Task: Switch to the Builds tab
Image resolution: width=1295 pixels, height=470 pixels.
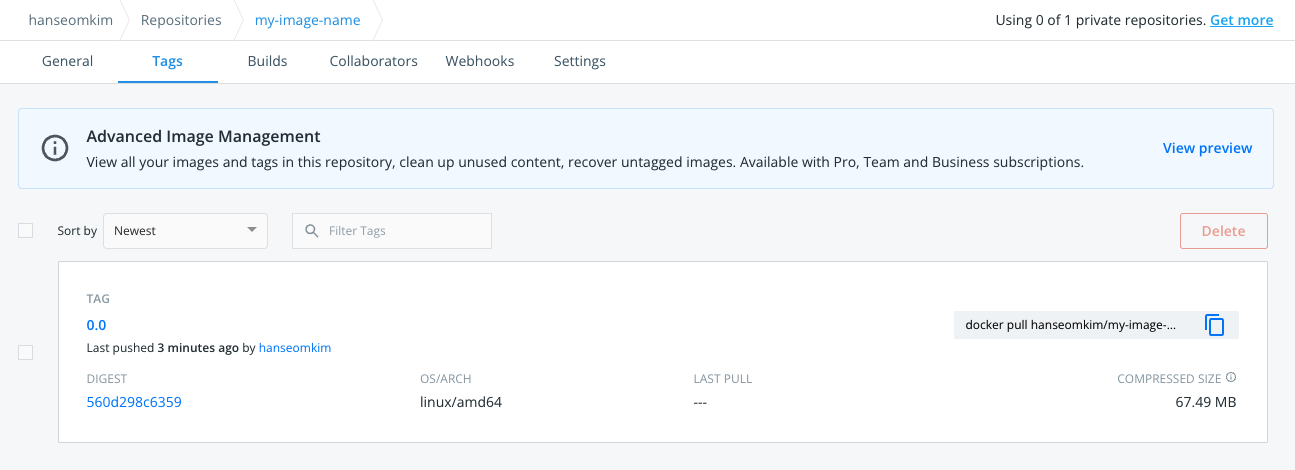Action: coord(267,61)
